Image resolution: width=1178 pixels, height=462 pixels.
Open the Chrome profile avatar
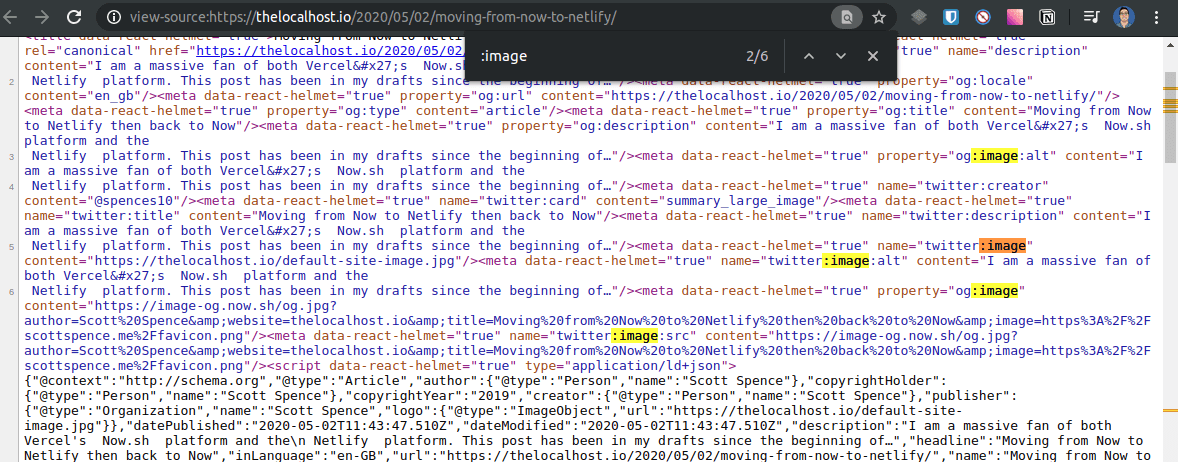1124,17
